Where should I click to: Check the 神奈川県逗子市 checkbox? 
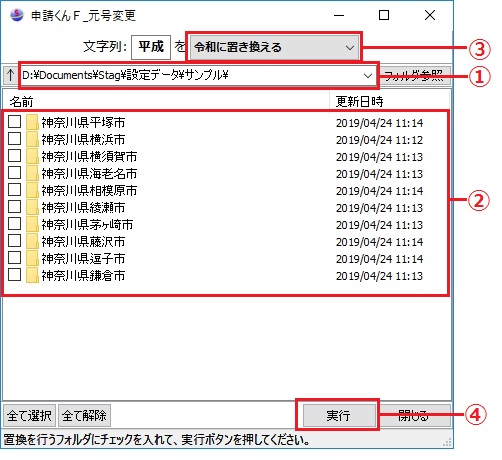15,258
